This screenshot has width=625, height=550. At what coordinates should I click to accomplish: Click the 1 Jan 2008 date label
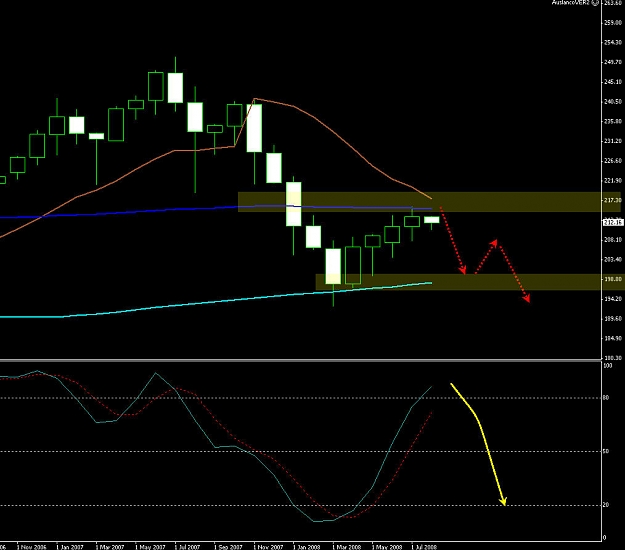coord(307,547)
